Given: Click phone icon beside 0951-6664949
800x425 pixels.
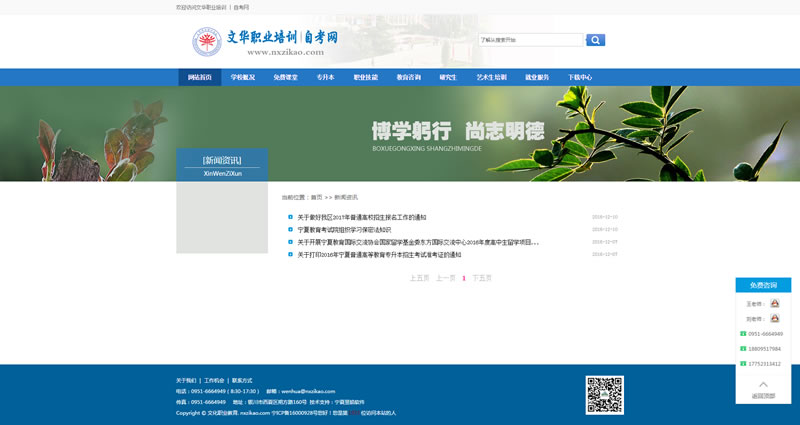Looking at the screenshot, I should 743,333.
